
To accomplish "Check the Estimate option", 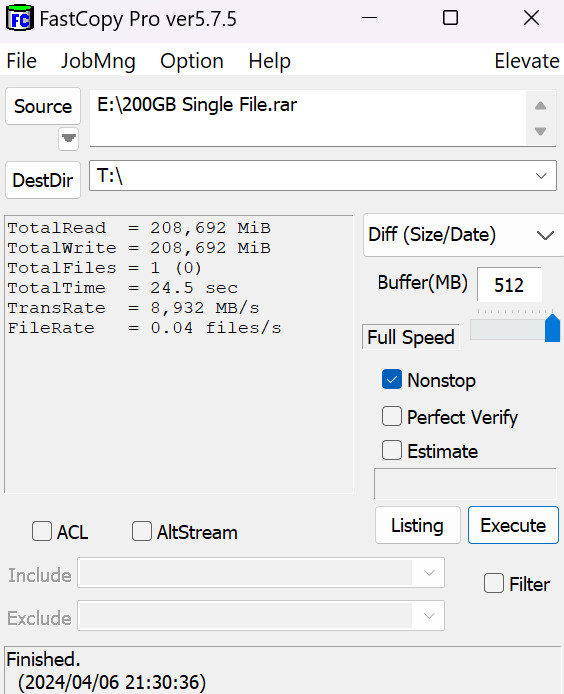I will click(x=392, y=450).
